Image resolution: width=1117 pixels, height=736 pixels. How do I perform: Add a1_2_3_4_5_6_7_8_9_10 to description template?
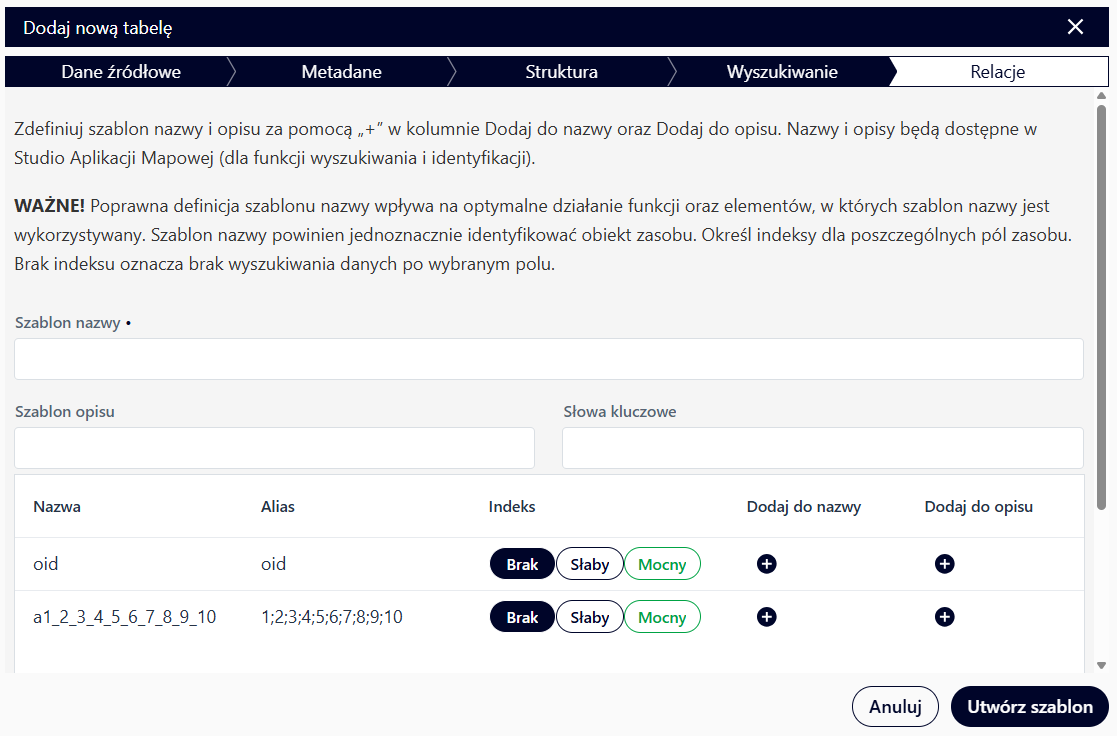click(944, 617)
